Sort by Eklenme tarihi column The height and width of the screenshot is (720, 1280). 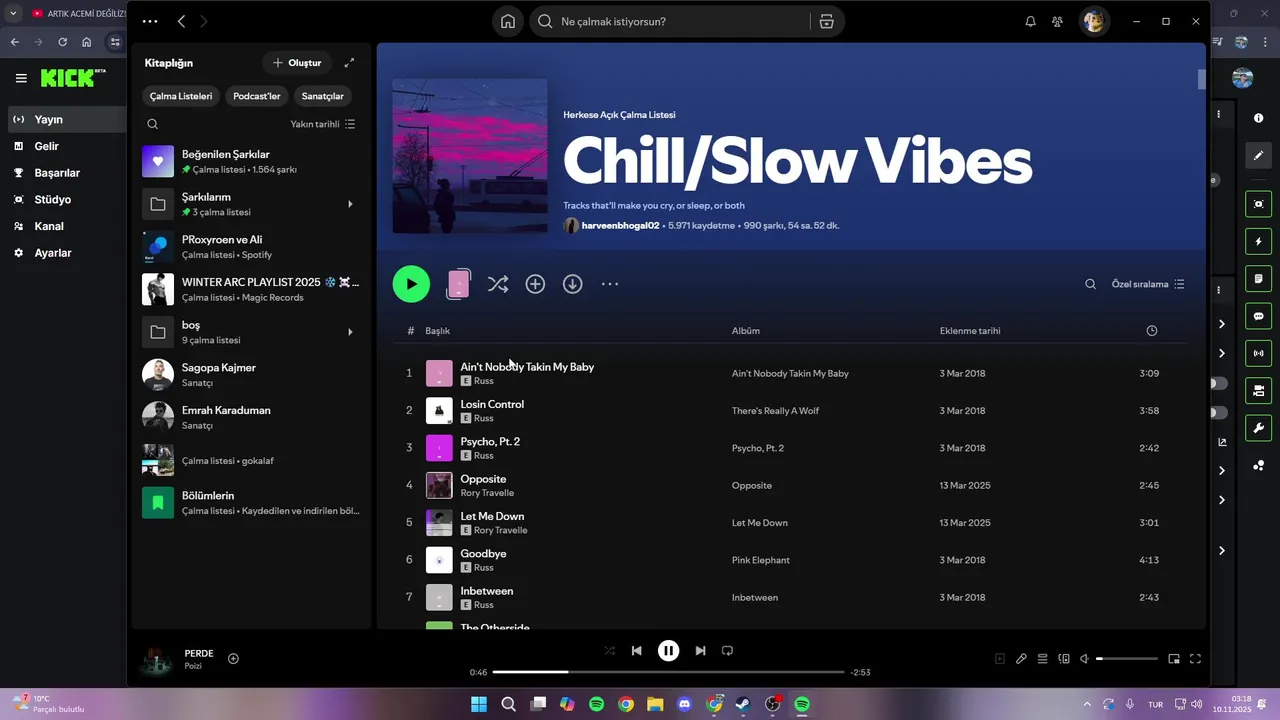(970, 331)
